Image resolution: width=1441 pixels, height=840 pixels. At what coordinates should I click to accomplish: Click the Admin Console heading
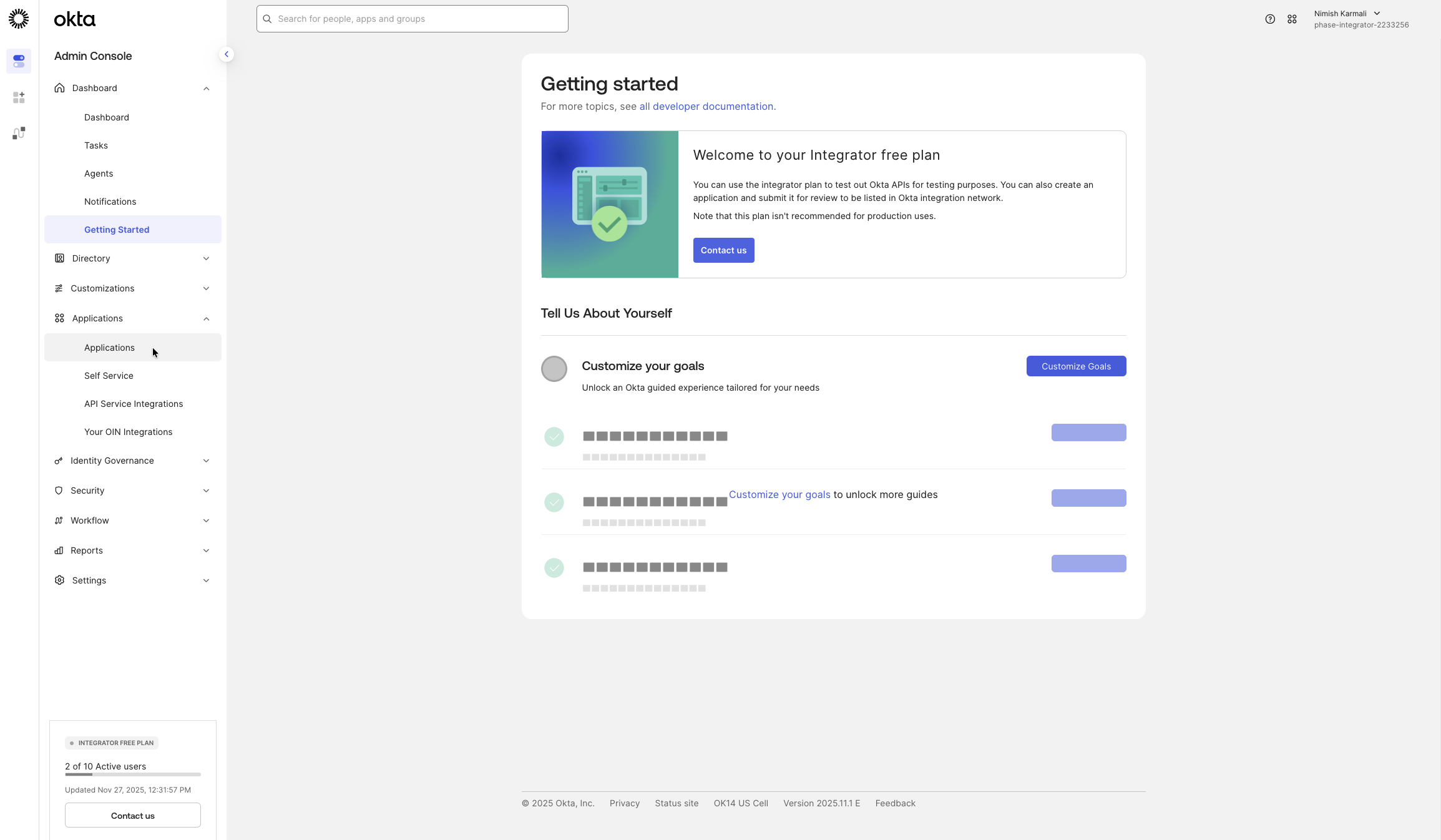click(93, 56)
